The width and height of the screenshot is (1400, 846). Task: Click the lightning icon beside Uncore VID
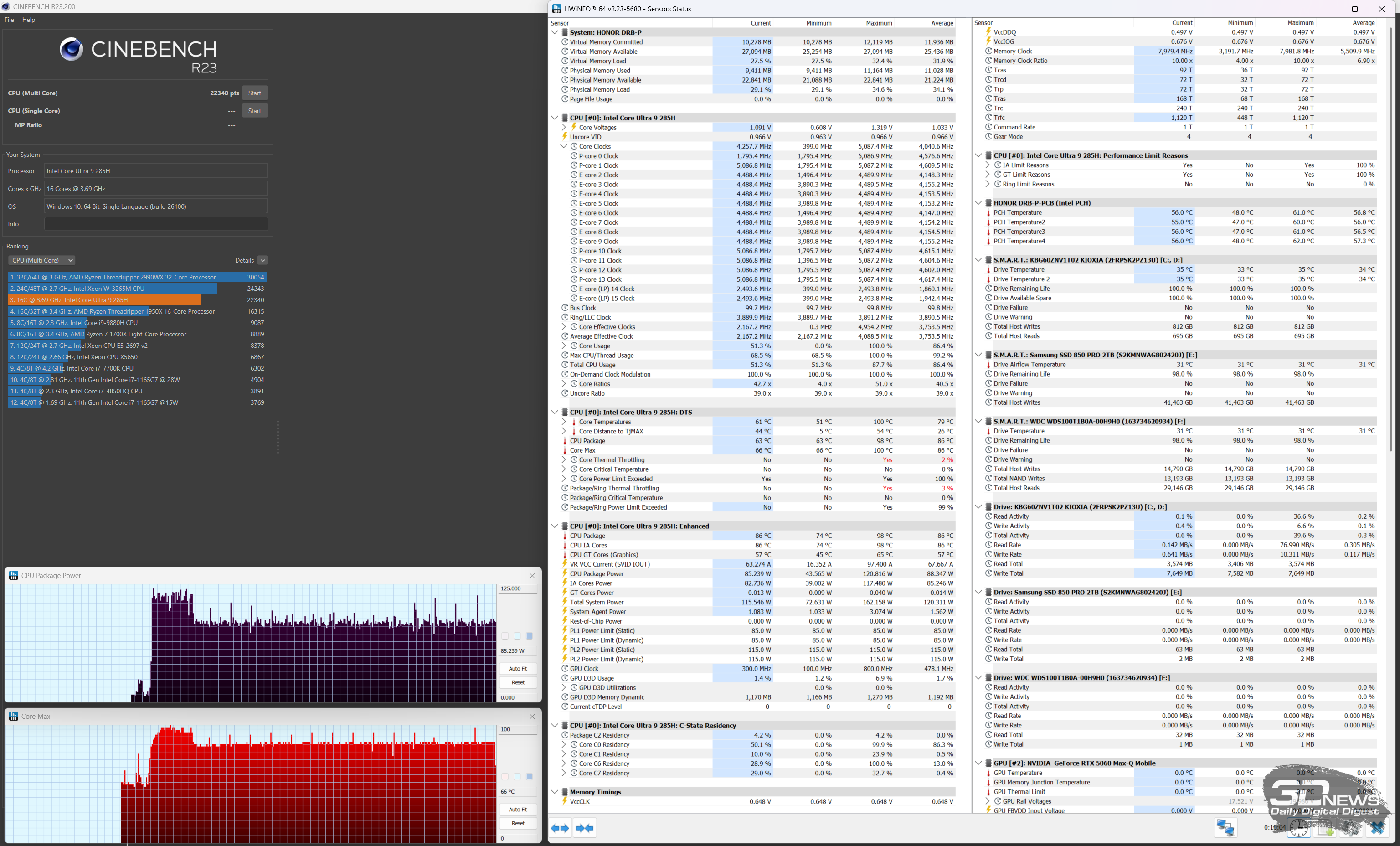[564, 137]
